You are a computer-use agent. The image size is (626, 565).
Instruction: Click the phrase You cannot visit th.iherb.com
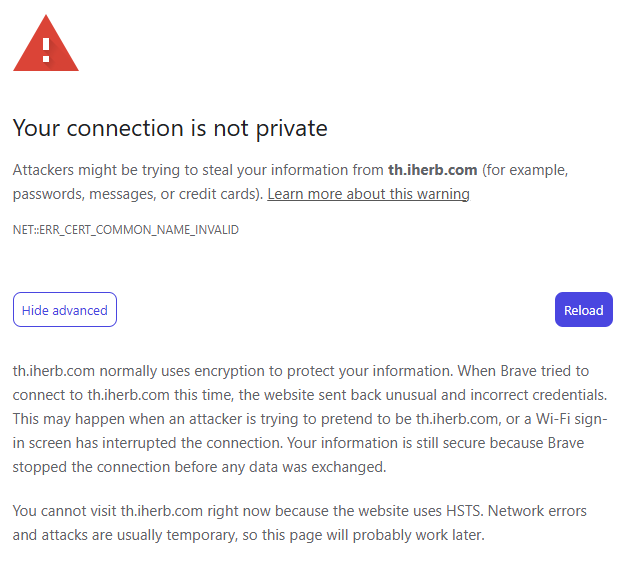108,511
